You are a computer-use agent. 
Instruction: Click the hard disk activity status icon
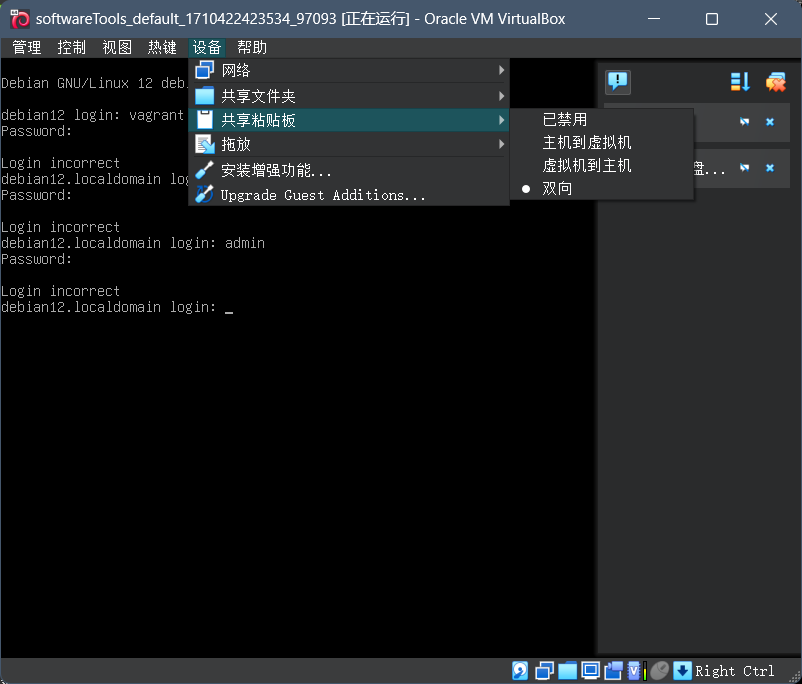click(x=521, y=670)
